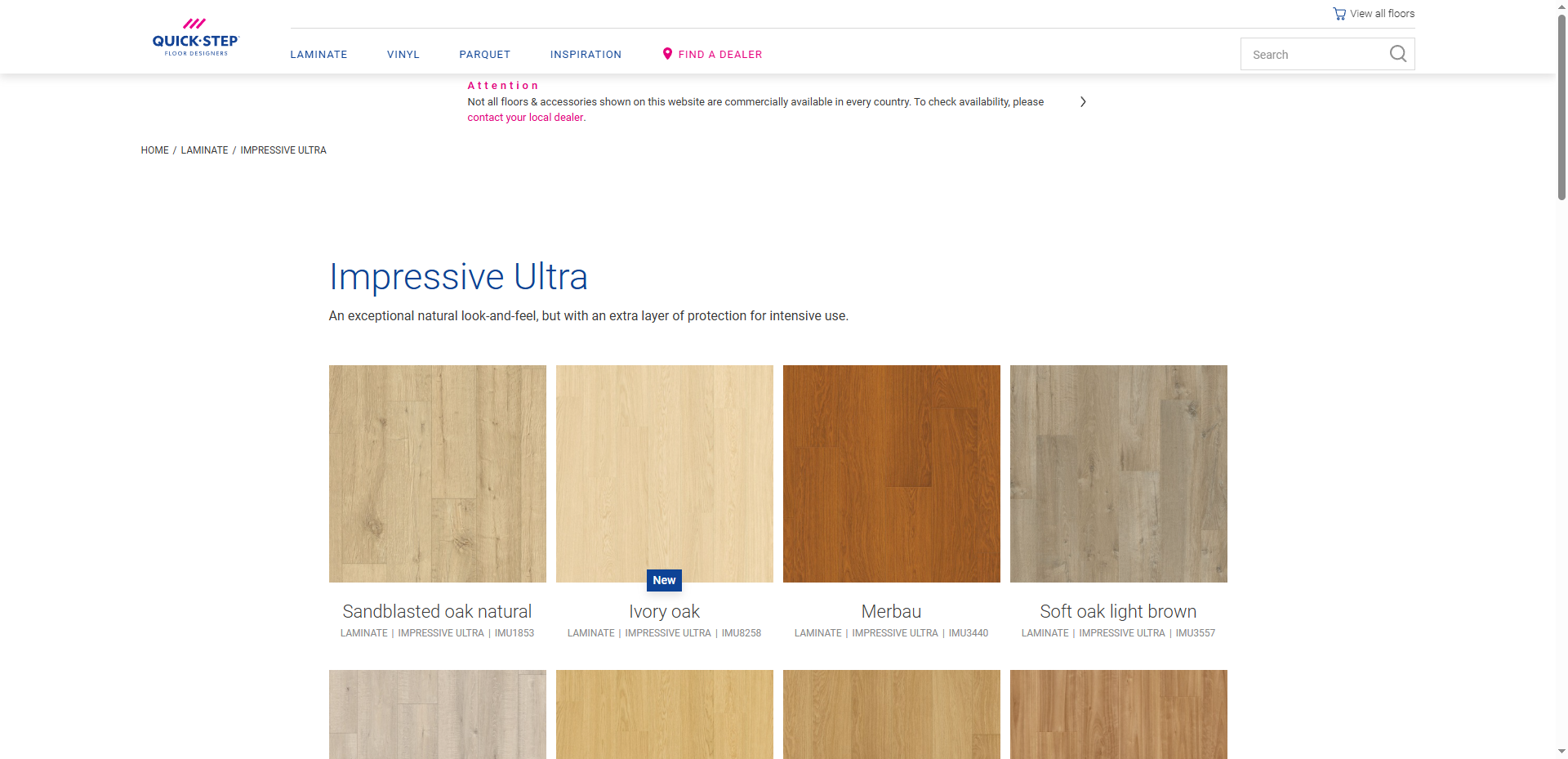Screen dimensions: 1568x759
Task: Click the search magnifier icon
Action: (1397, 54)
